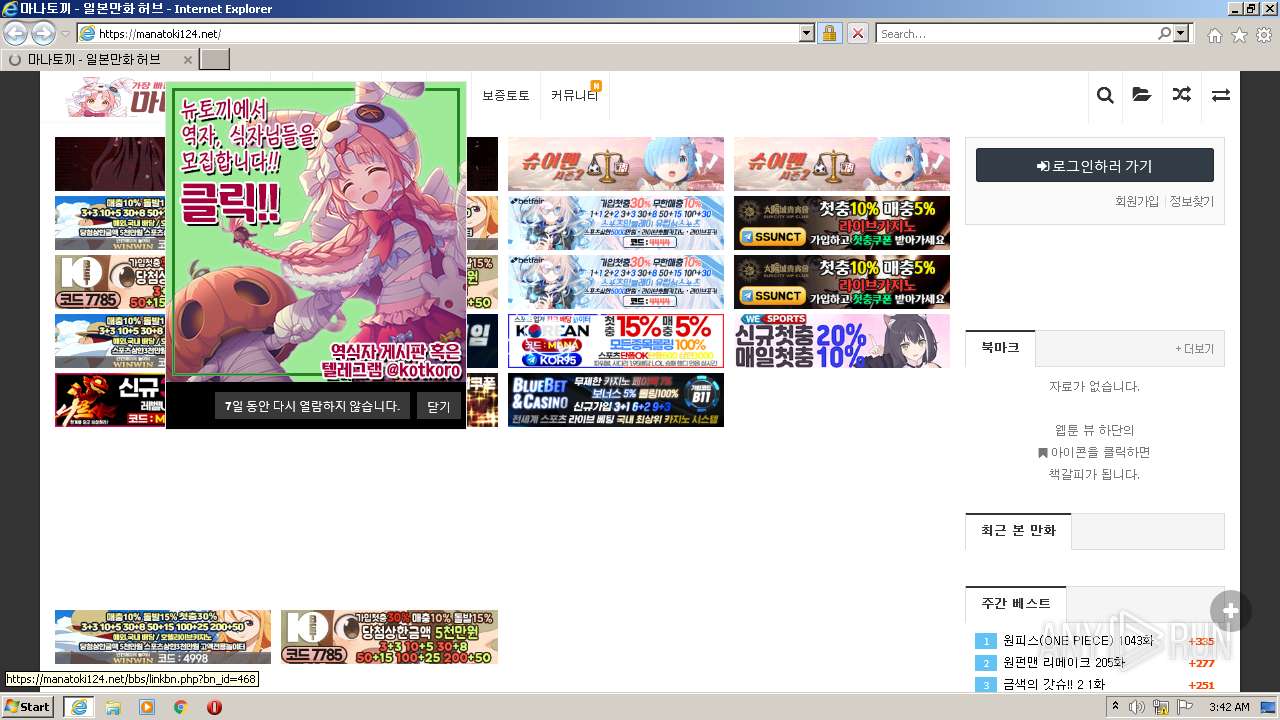Stop page loading with the X button

point(857,33)
